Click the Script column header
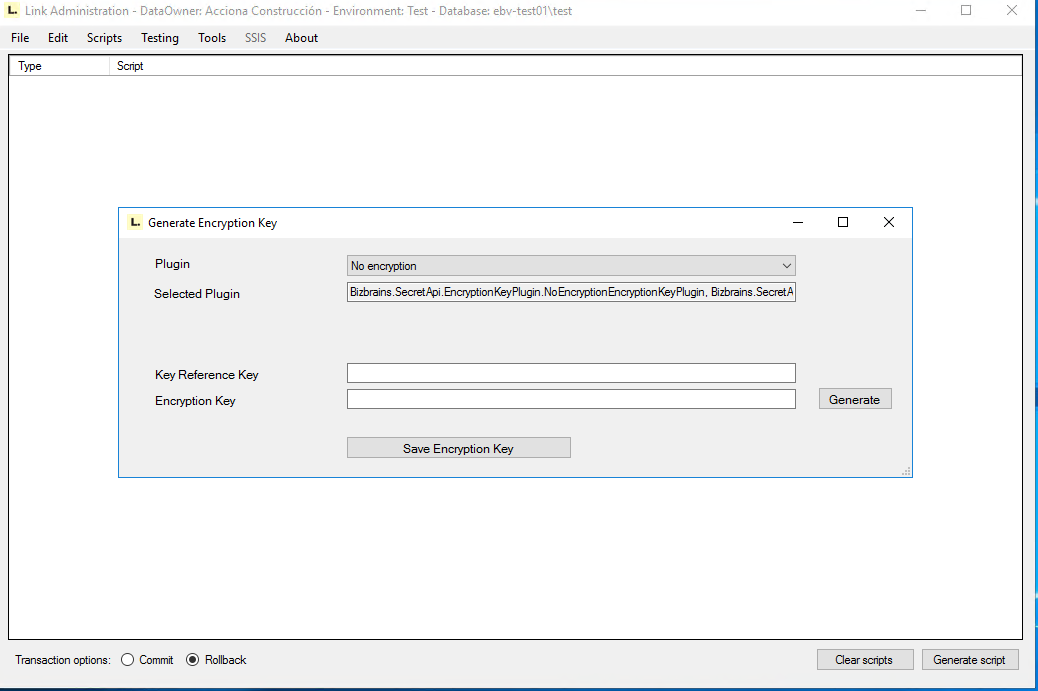This screenshot has width=1038, height=691. [x=130, y=66]
